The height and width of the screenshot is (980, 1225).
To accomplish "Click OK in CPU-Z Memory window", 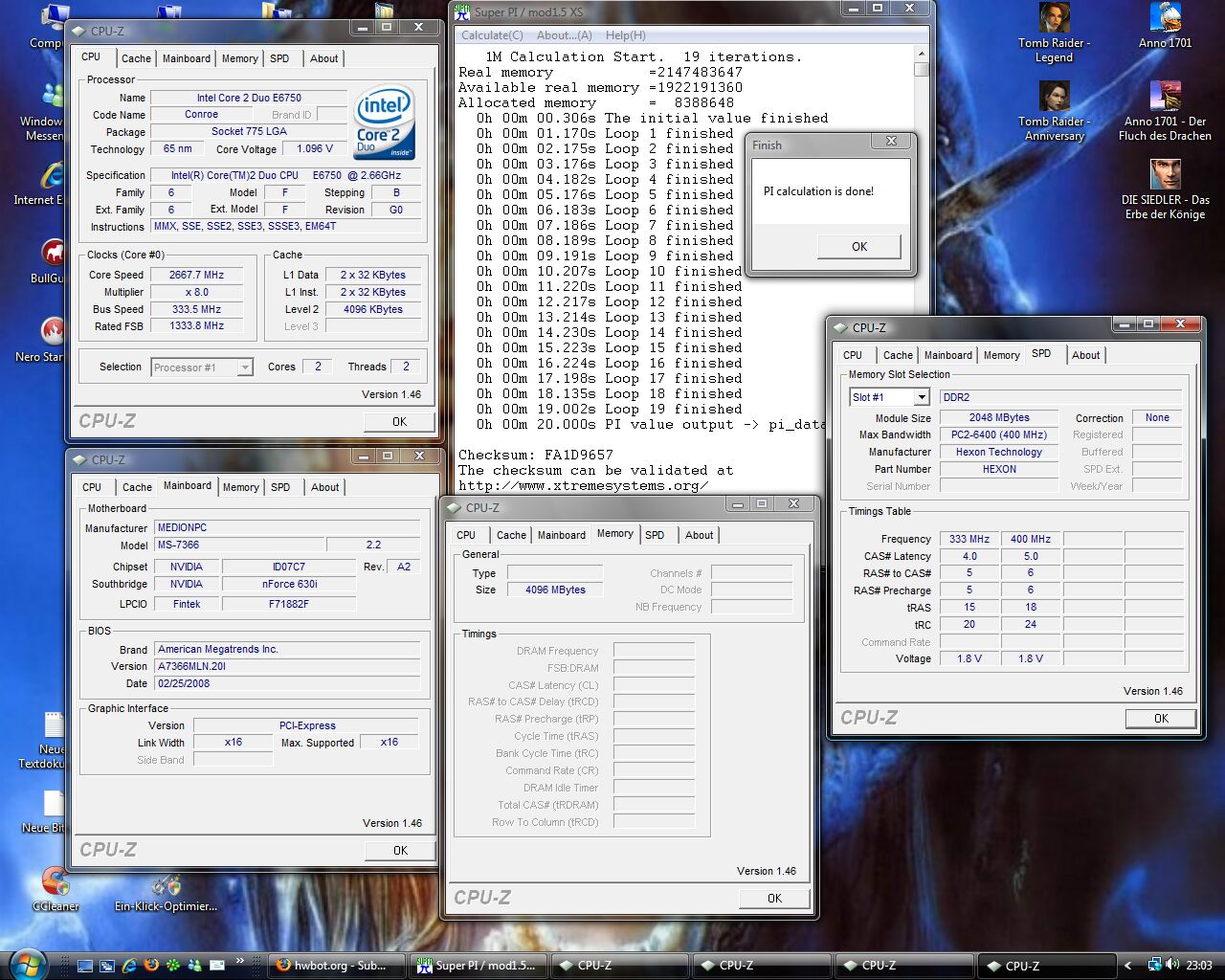I will [x=774, y=899].
